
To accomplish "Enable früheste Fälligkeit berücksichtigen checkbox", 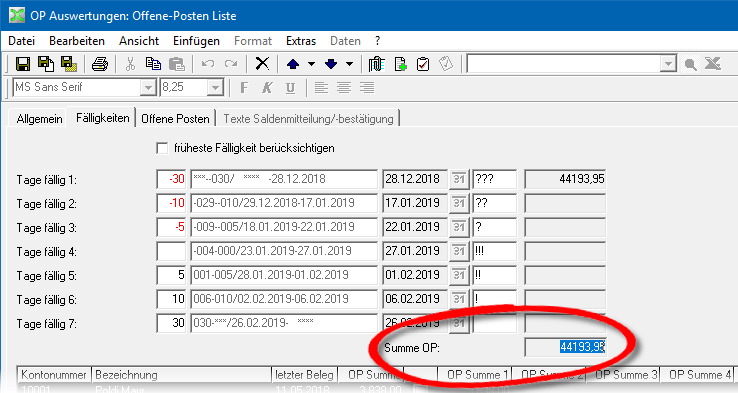I will (x=162, y=148).
